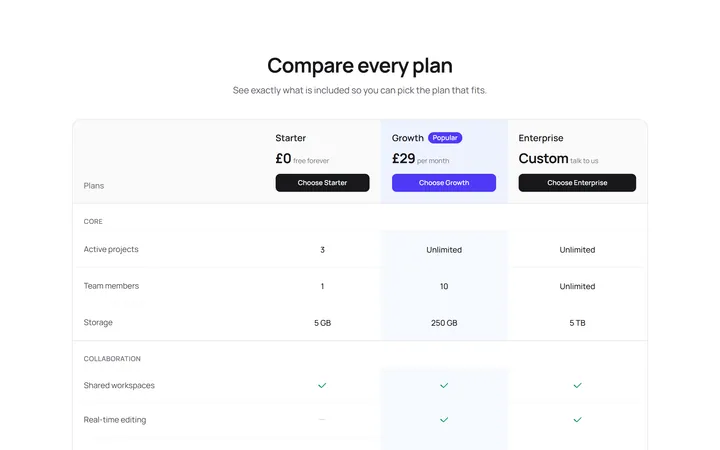Viewport: 720px width, 450px height.
Task: Click the COLLABORATION section heading
Action: point(112,359)
